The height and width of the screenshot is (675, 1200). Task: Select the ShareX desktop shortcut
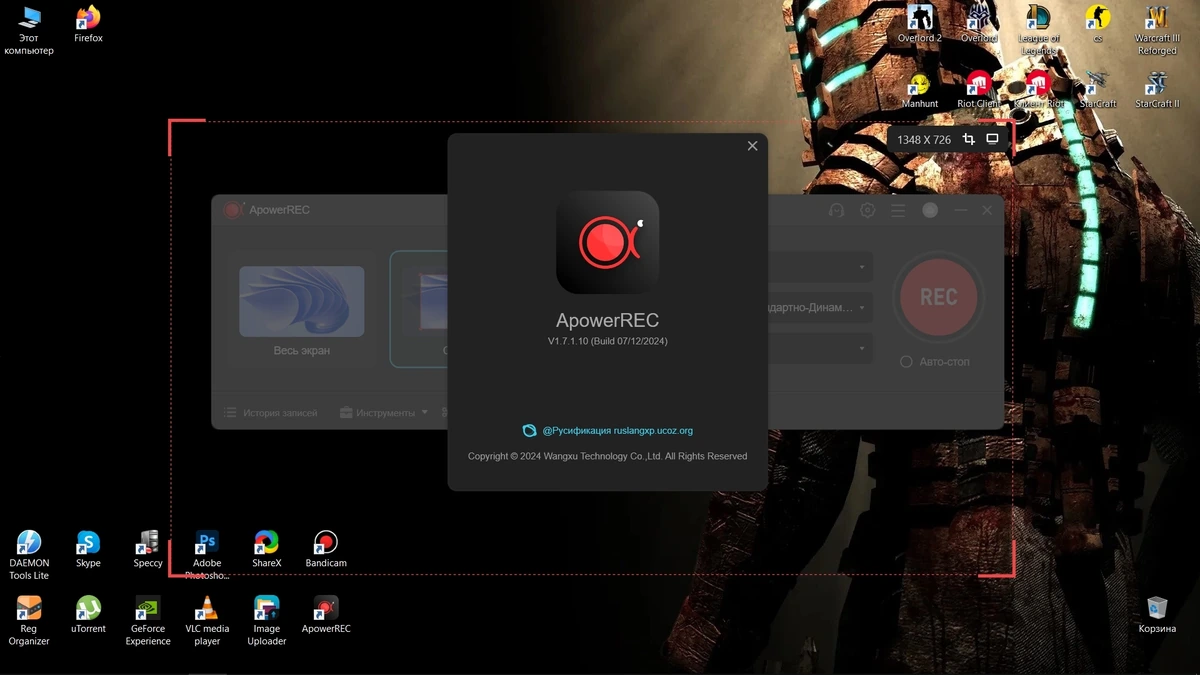point(267,549)
